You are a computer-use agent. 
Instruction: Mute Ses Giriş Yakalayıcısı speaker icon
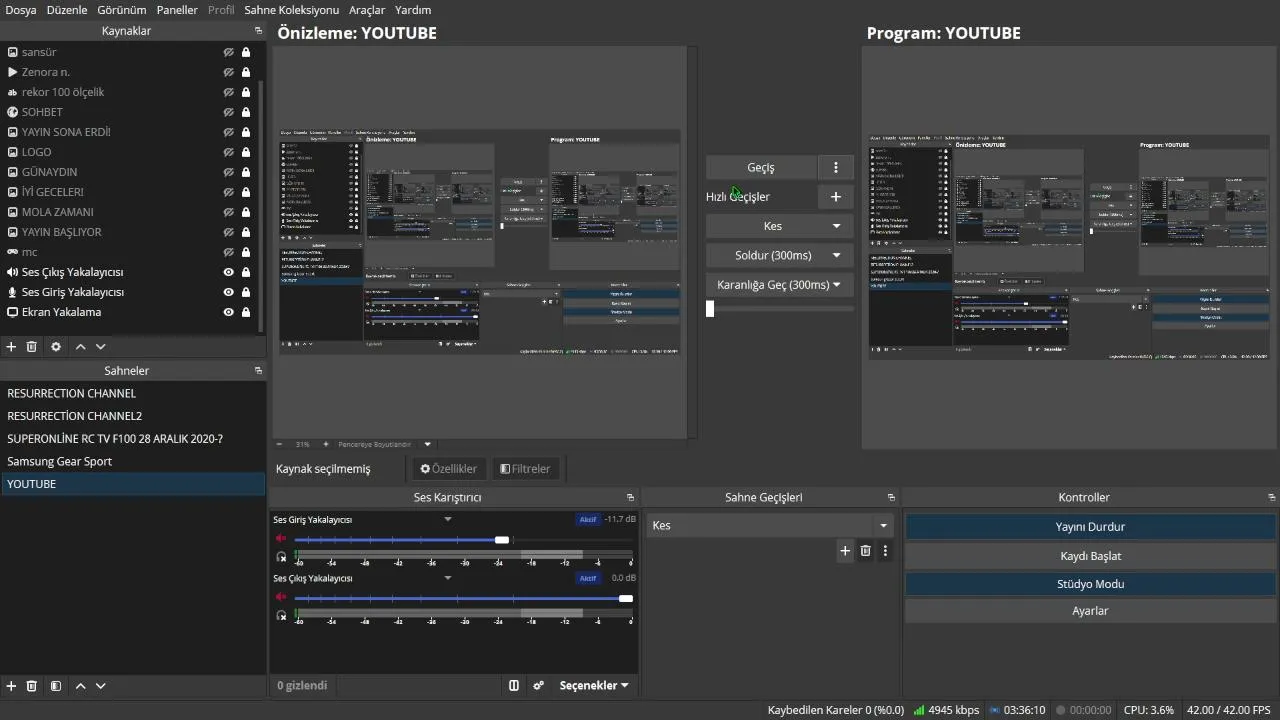[x=281, y=539]
